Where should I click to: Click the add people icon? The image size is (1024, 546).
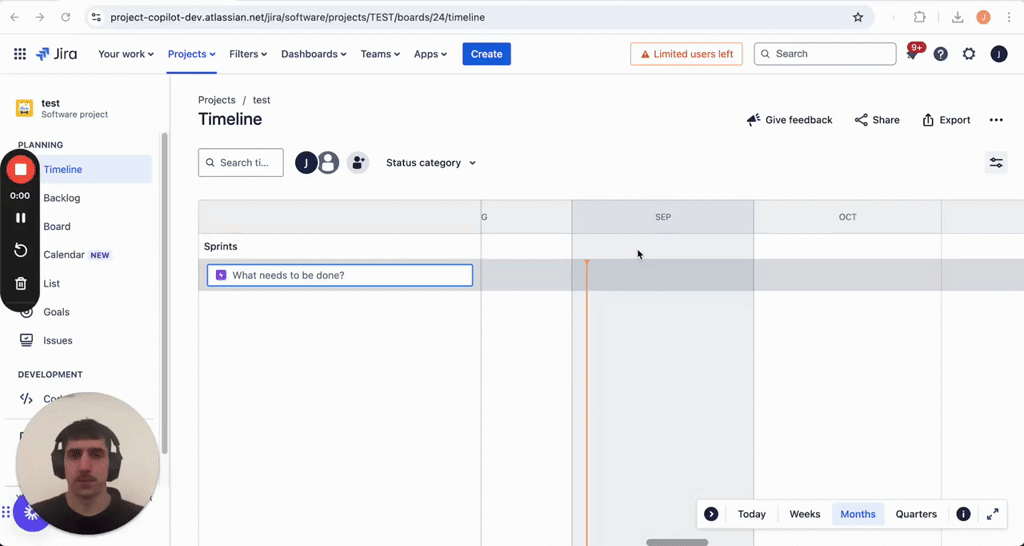point(358,163)
